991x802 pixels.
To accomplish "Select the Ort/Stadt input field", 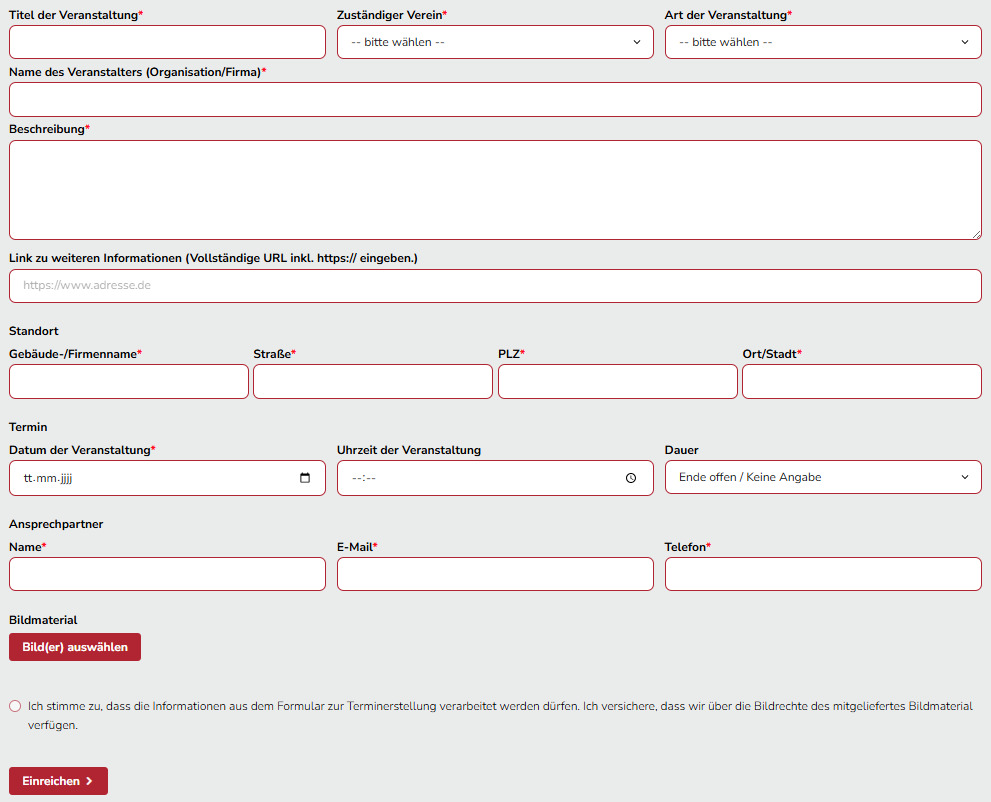I will click(x=861, y=382).
